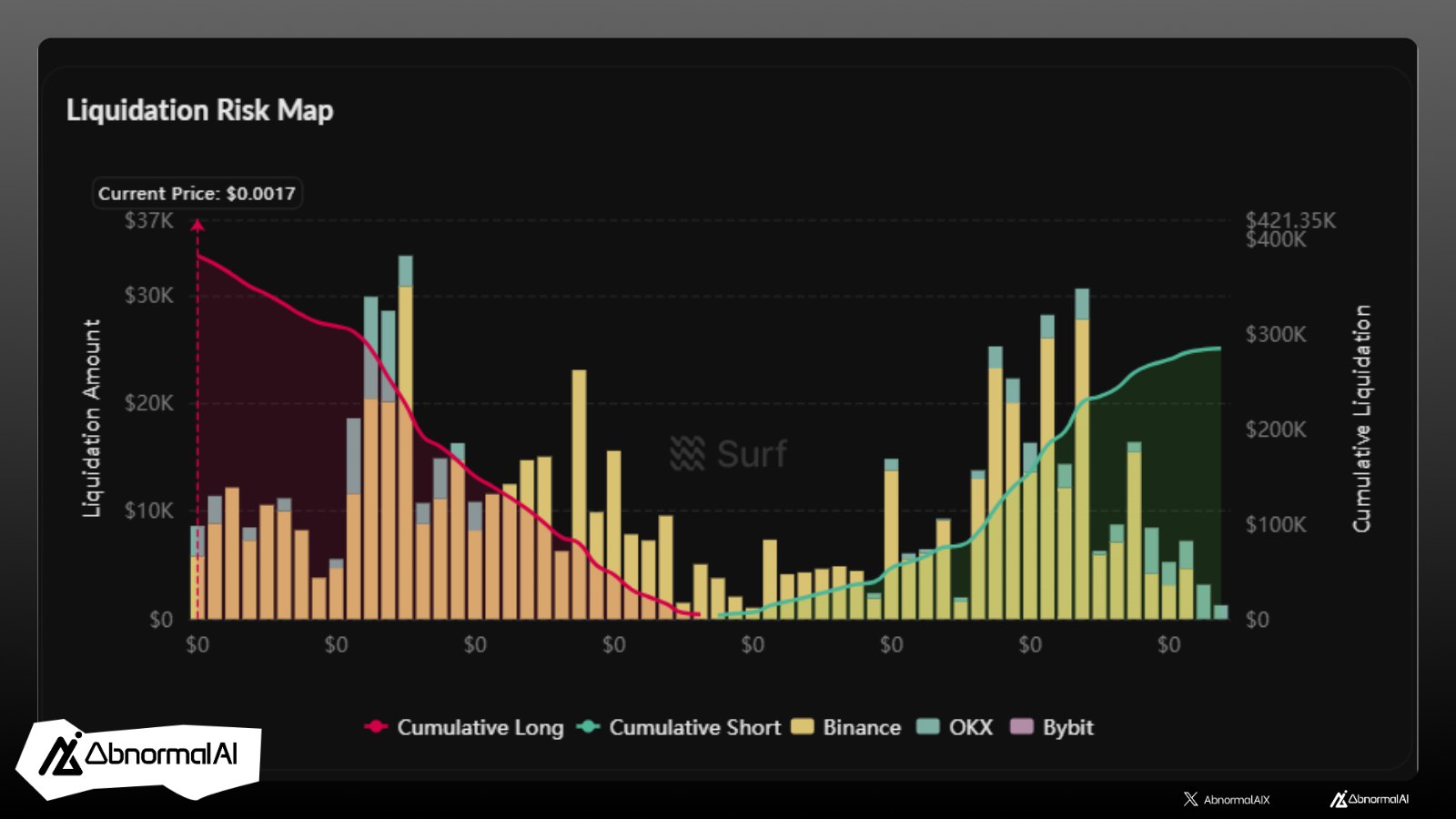Click the Liquidation Amount axis title
Viewport: 1456px width, 819px height.
(91, 419)
